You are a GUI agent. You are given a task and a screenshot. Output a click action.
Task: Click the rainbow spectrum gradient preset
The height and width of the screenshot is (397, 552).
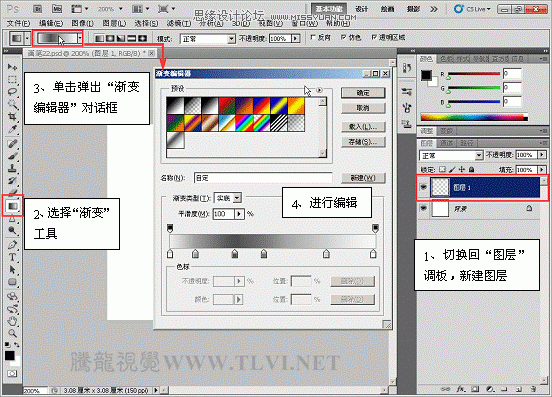[244, 123]
